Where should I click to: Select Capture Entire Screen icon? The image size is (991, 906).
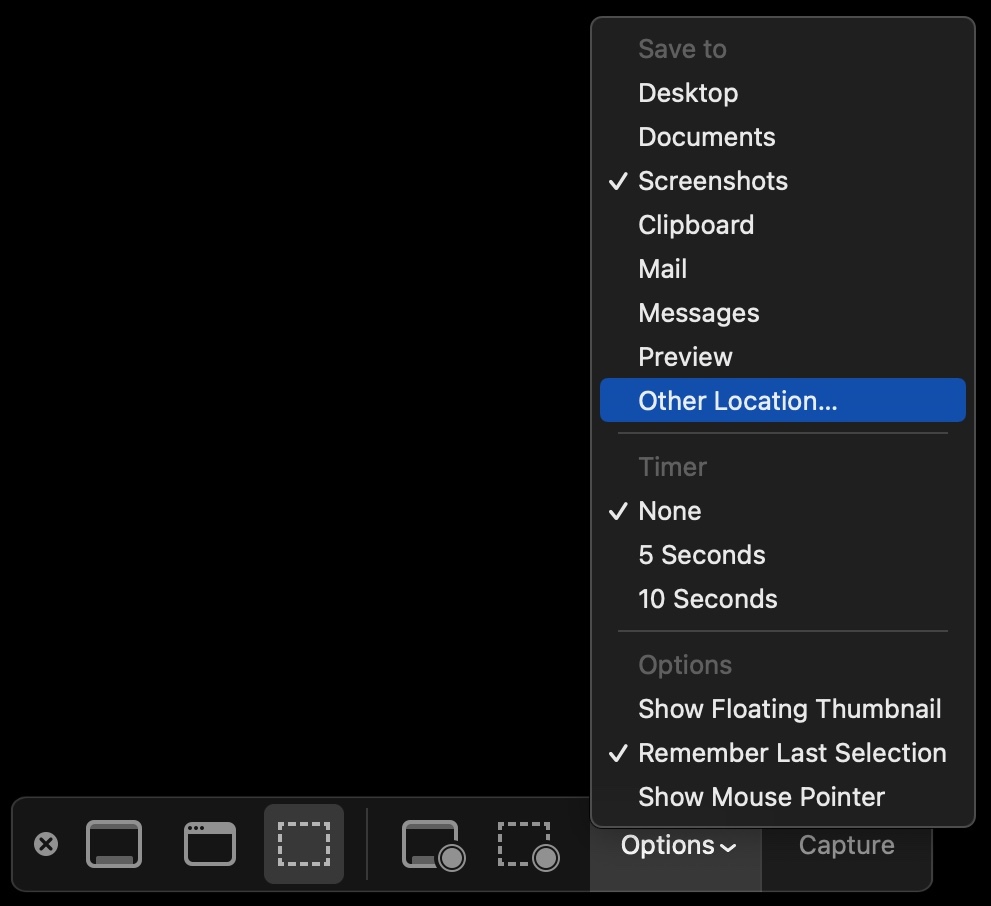click(114, 845)
